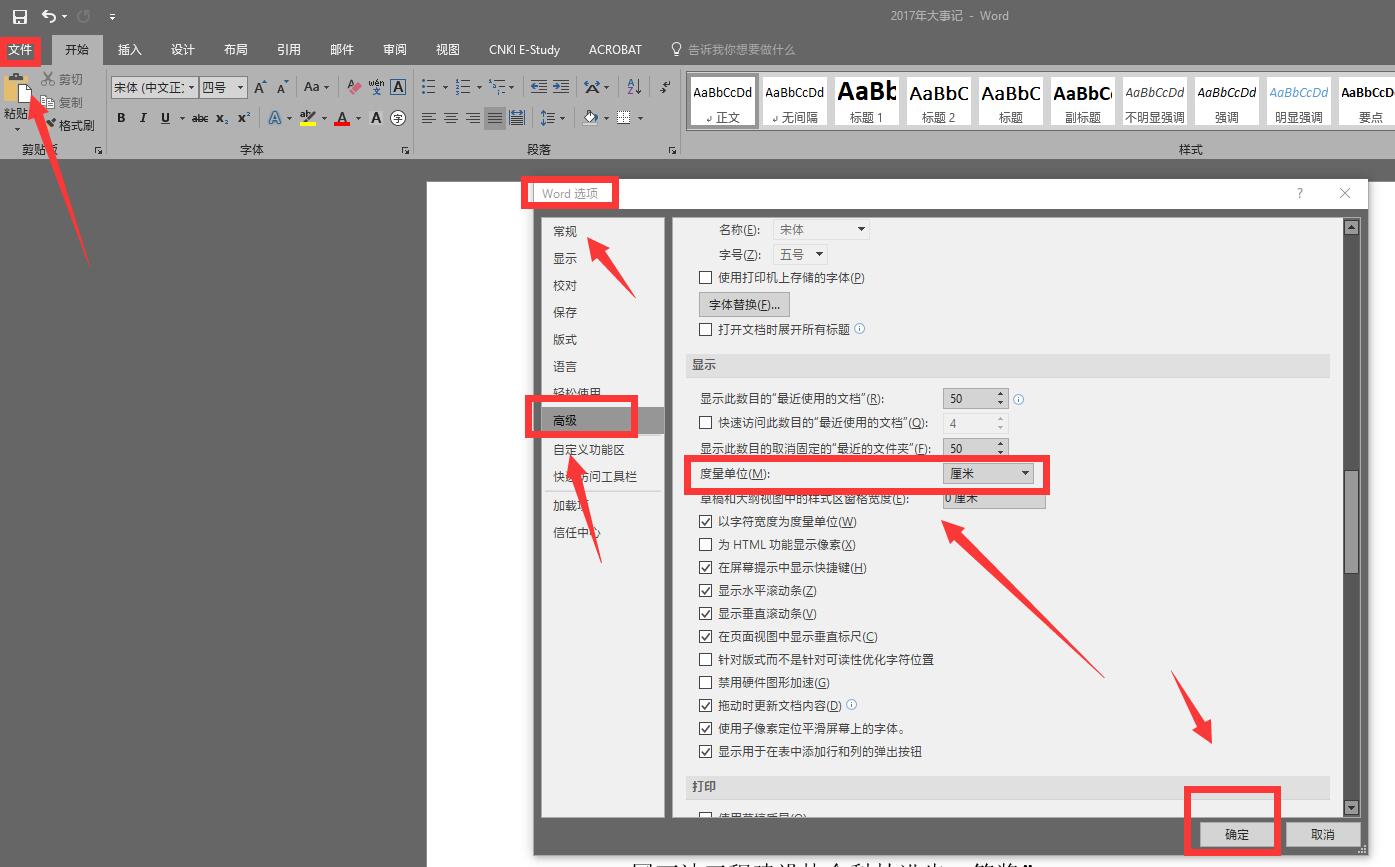1395x867 pixels.
Task: Apply character border icon
Action: pyautogui.click(x=398, y=88)
